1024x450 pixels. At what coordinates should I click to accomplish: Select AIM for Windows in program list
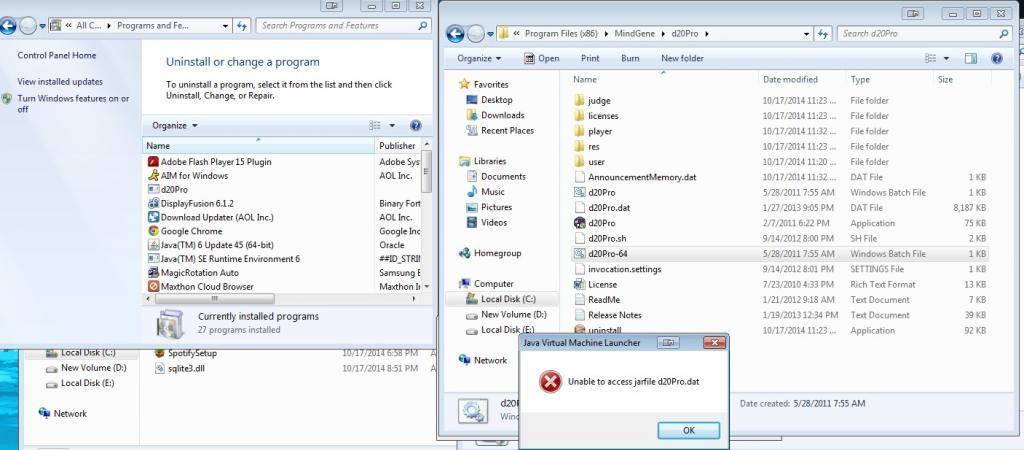click(x=194, y=176)
